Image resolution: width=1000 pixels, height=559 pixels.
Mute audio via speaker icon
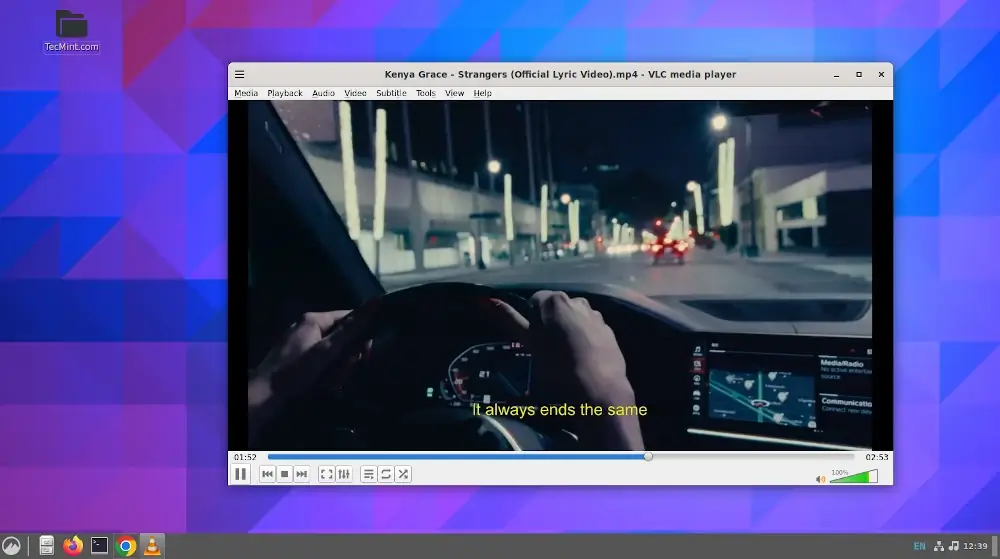coord(820,479)
